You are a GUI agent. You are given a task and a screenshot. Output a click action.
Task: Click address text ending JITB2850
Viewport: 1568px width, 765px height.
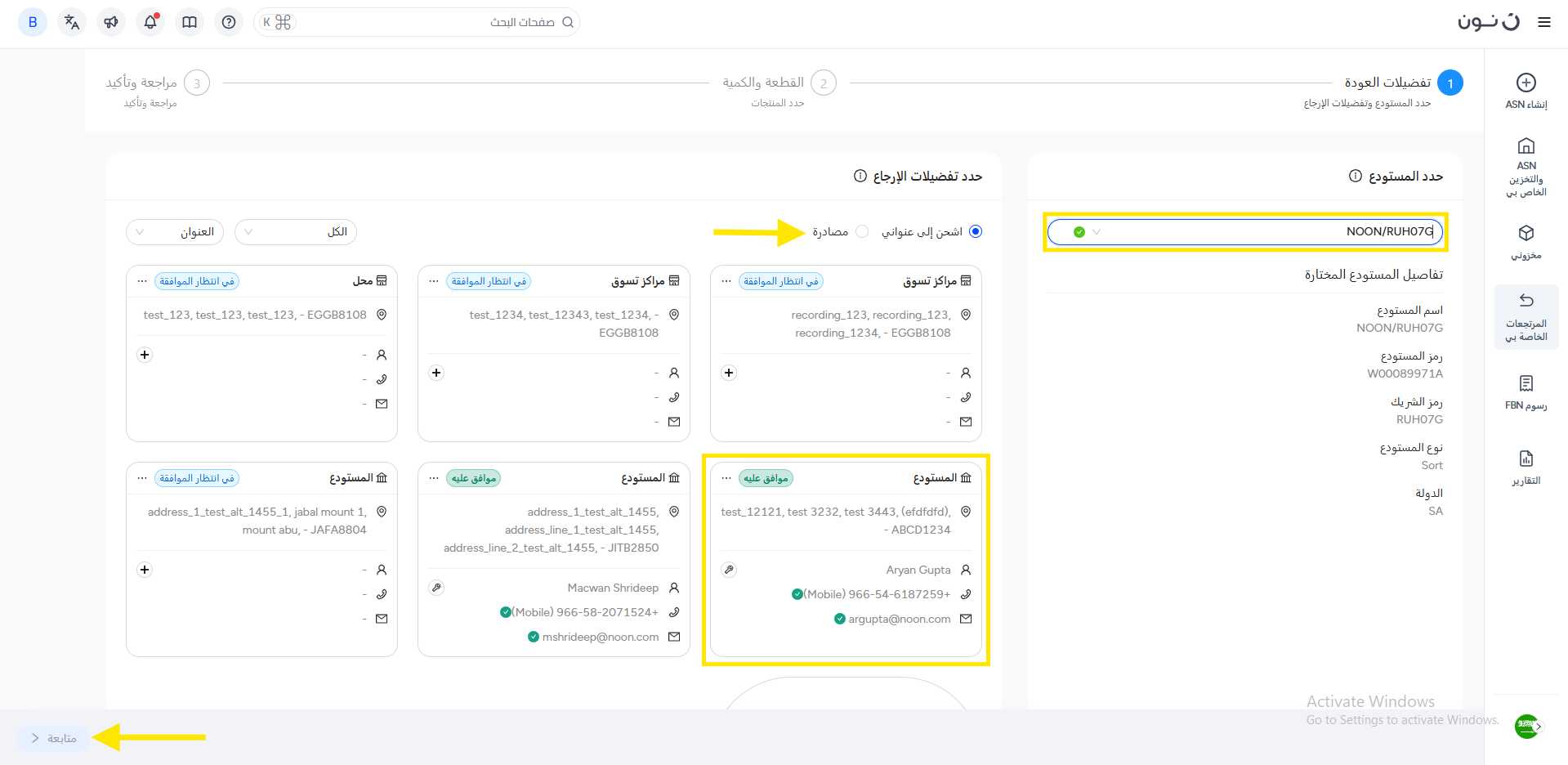point(551,530)
